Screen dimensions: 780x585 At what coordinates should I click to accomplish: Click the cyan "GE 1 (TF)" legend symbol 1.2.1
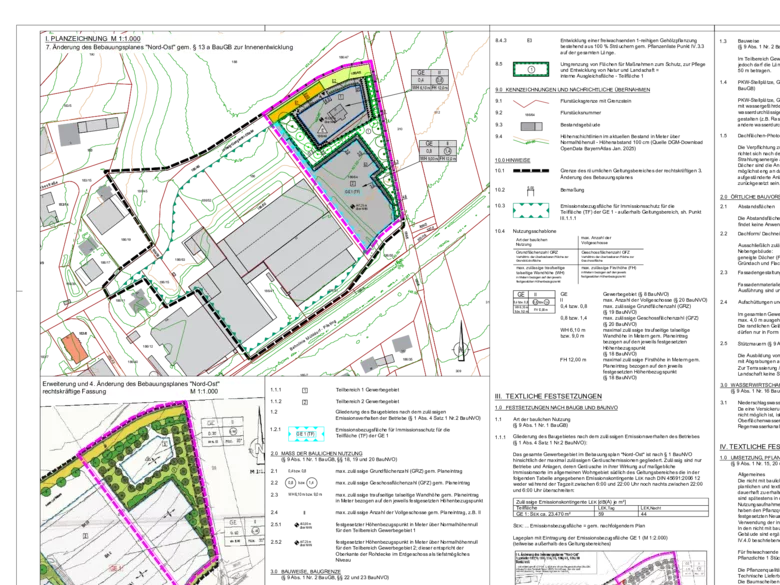(x=306, y=434)
